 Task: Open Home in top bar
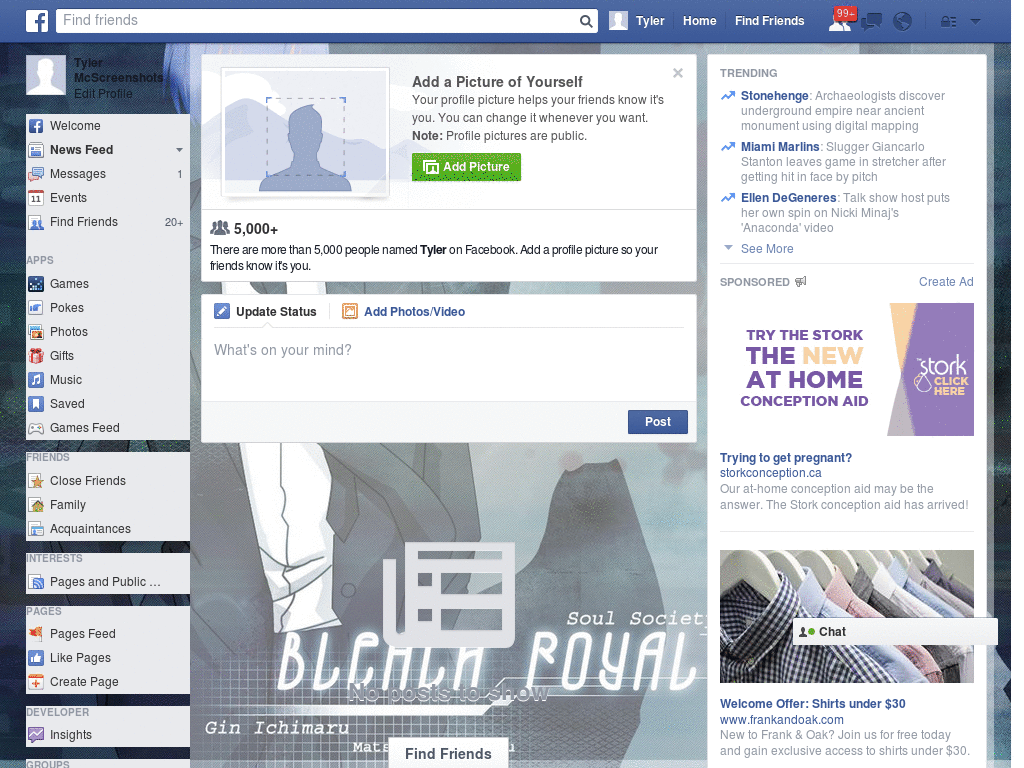click(699, 21)
